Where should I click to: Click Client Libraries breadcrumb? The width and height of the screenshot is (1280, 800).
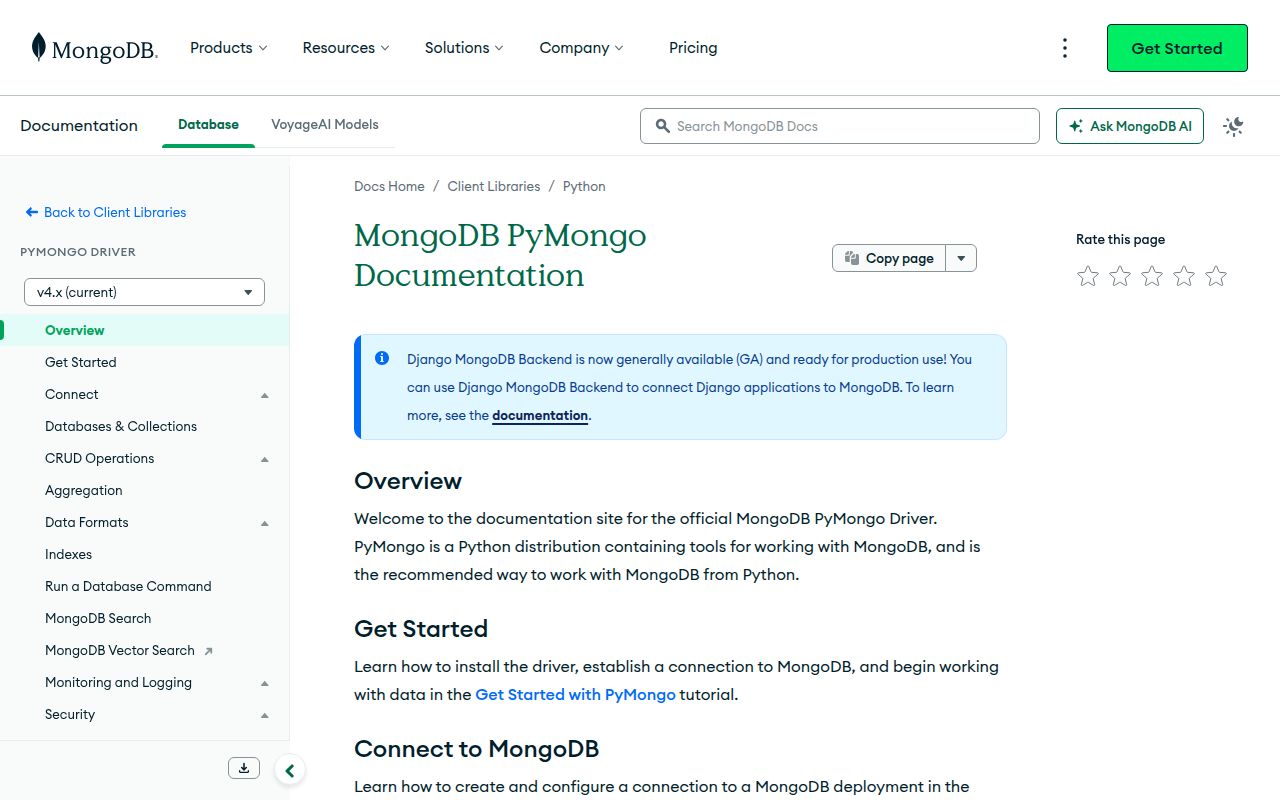point(494,186)
